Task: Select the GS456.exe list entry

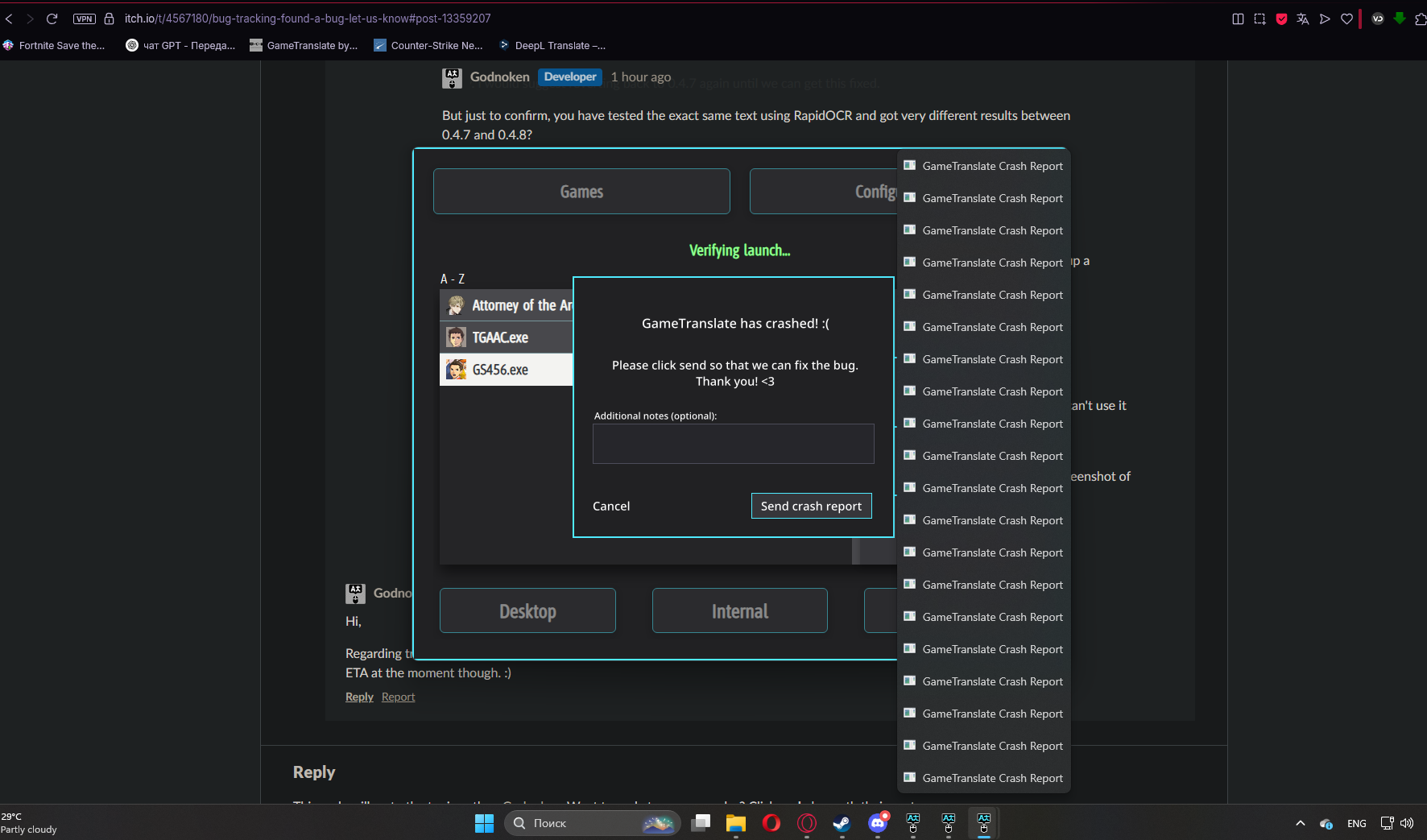Action: click(x=507, y=370)
